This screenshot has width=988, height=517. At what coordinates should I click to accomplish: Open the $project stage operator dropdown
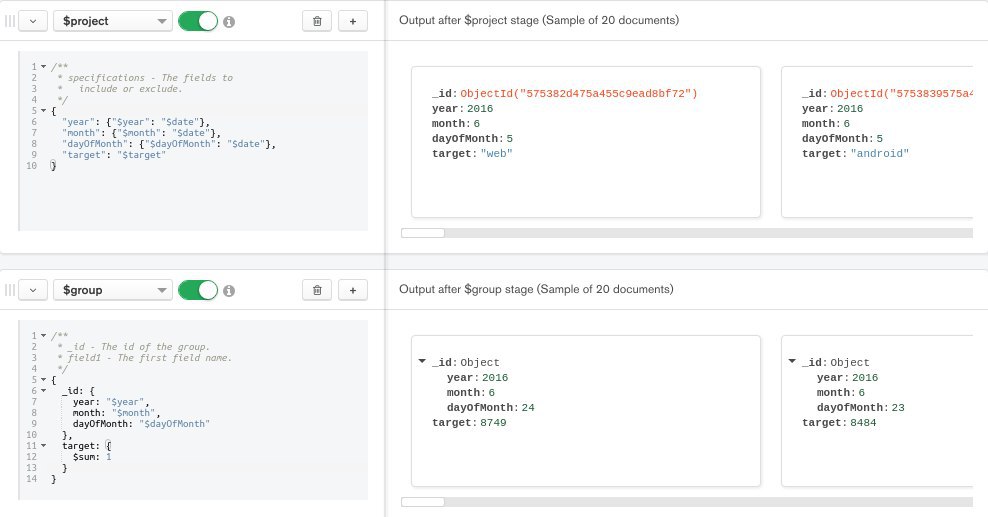pos(113,21)
